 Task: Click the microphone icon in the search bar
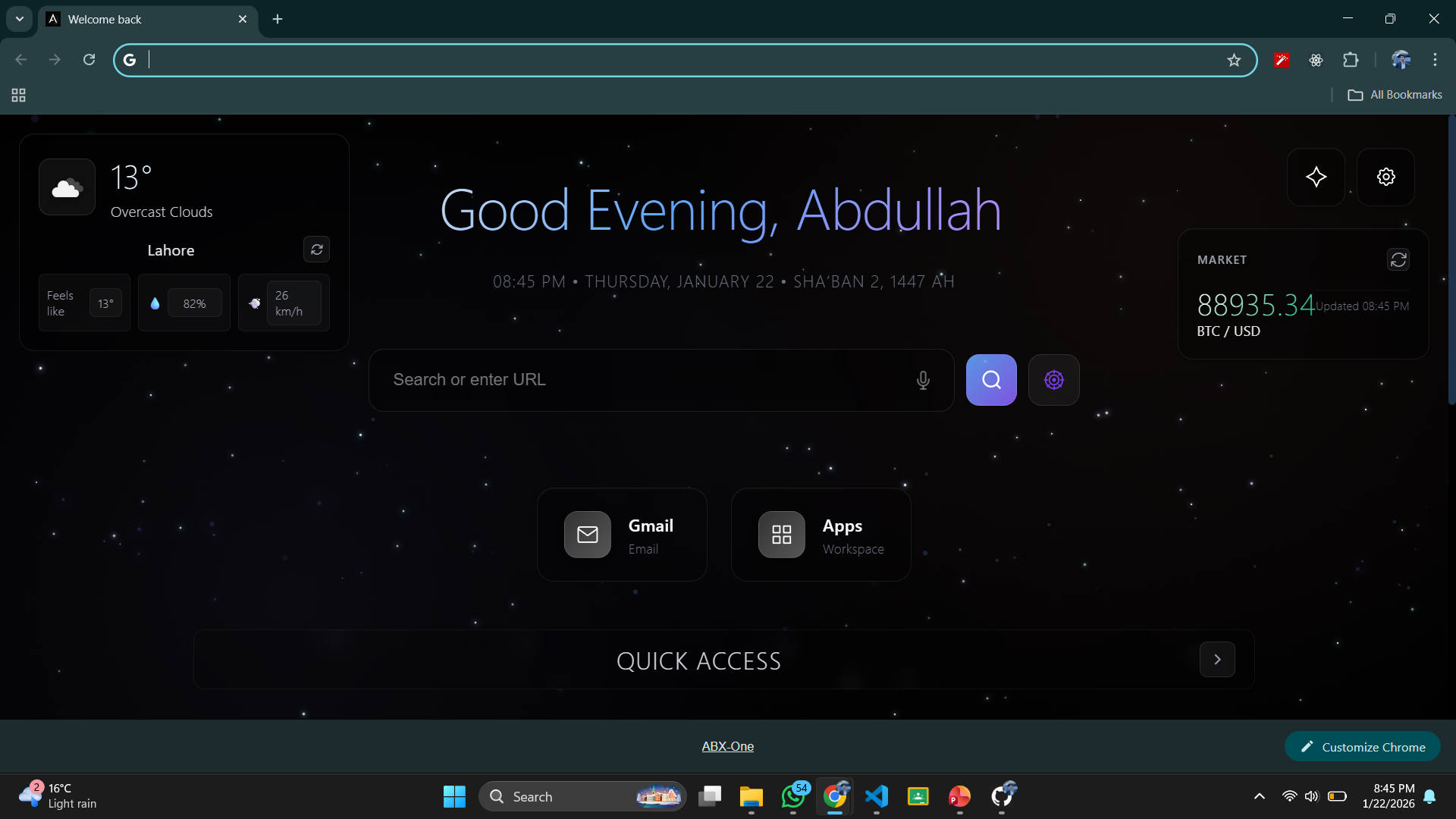923,380
